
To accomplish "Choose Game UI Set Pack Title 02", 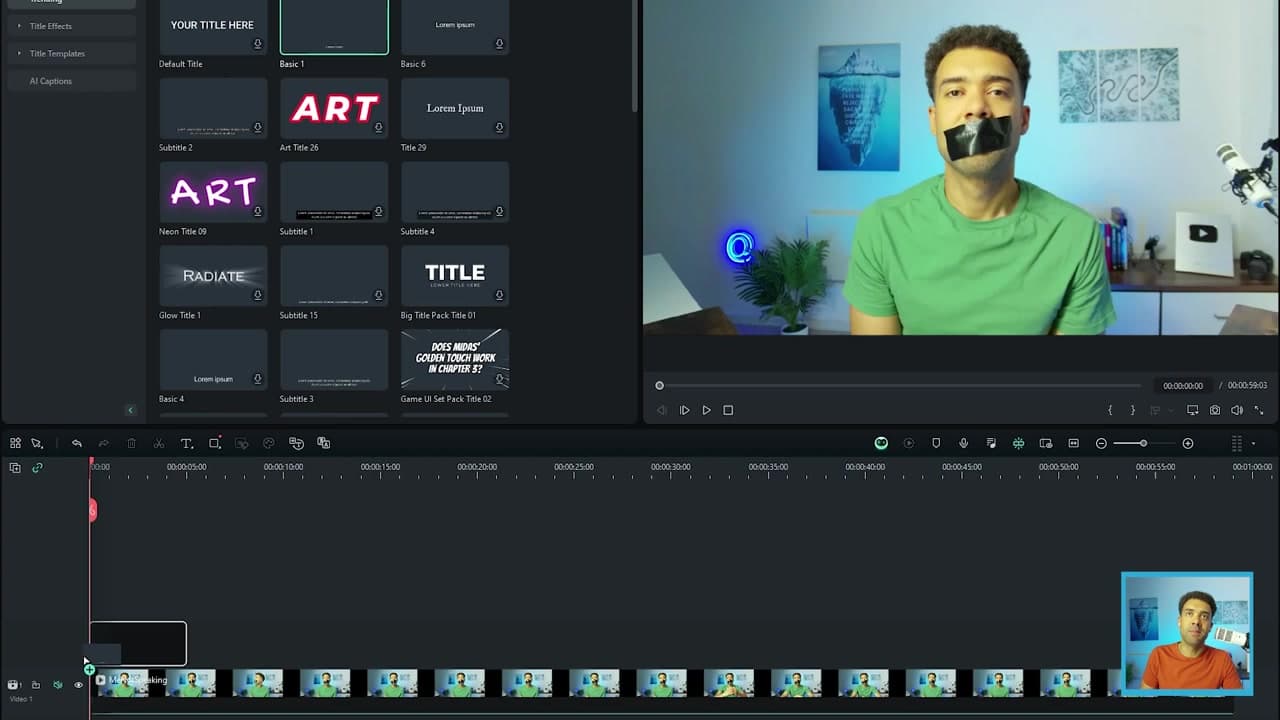I will [x=455, y=359].
